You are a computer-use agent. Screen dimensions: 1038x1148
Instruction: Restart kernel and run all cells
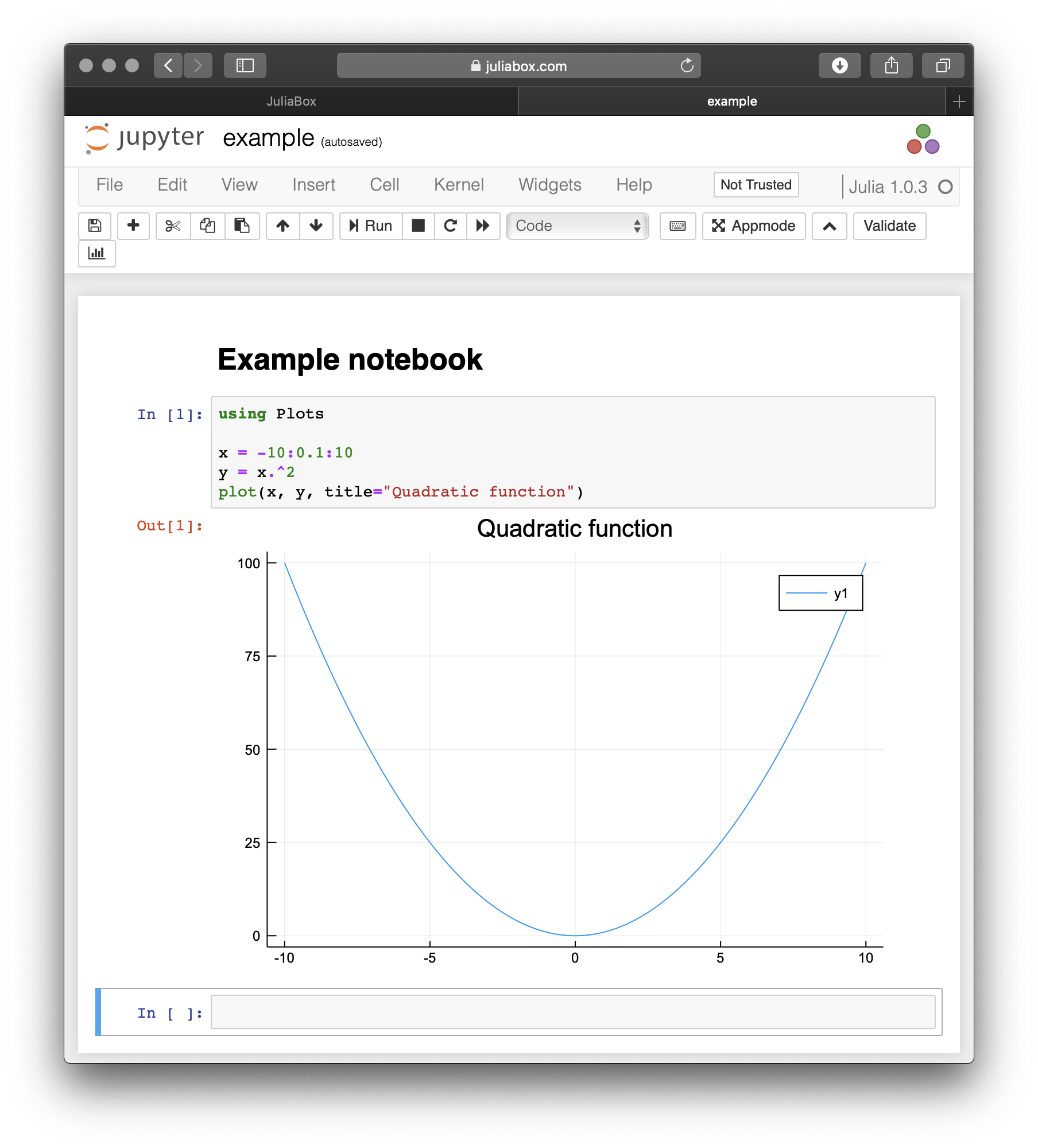point(483,226)
